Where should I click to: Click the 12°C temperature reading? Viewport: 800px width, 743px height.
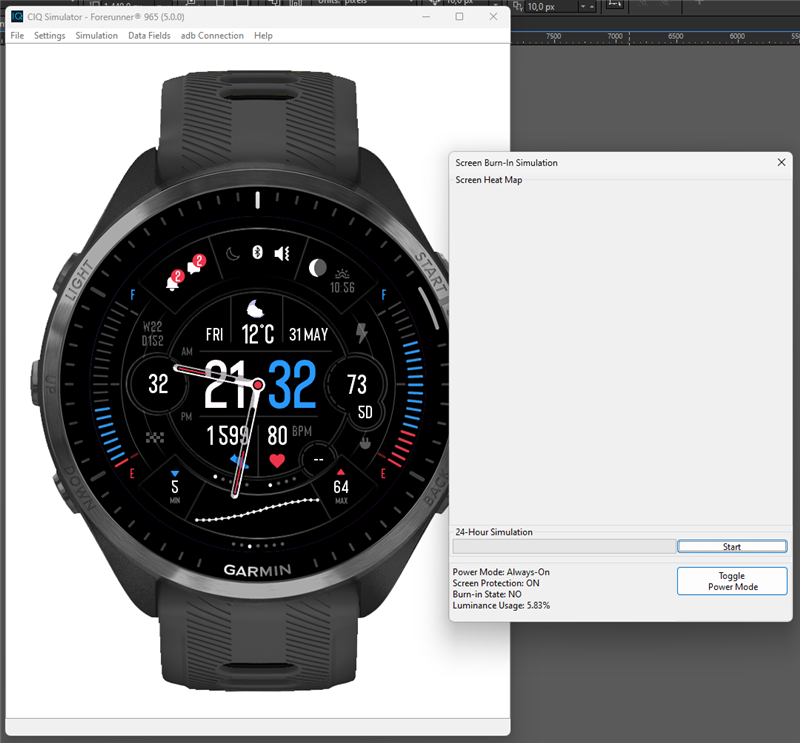(258, 334)
